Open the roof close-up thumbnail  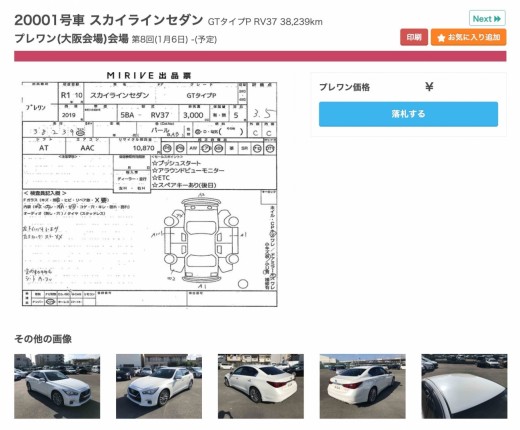point(464,386)
